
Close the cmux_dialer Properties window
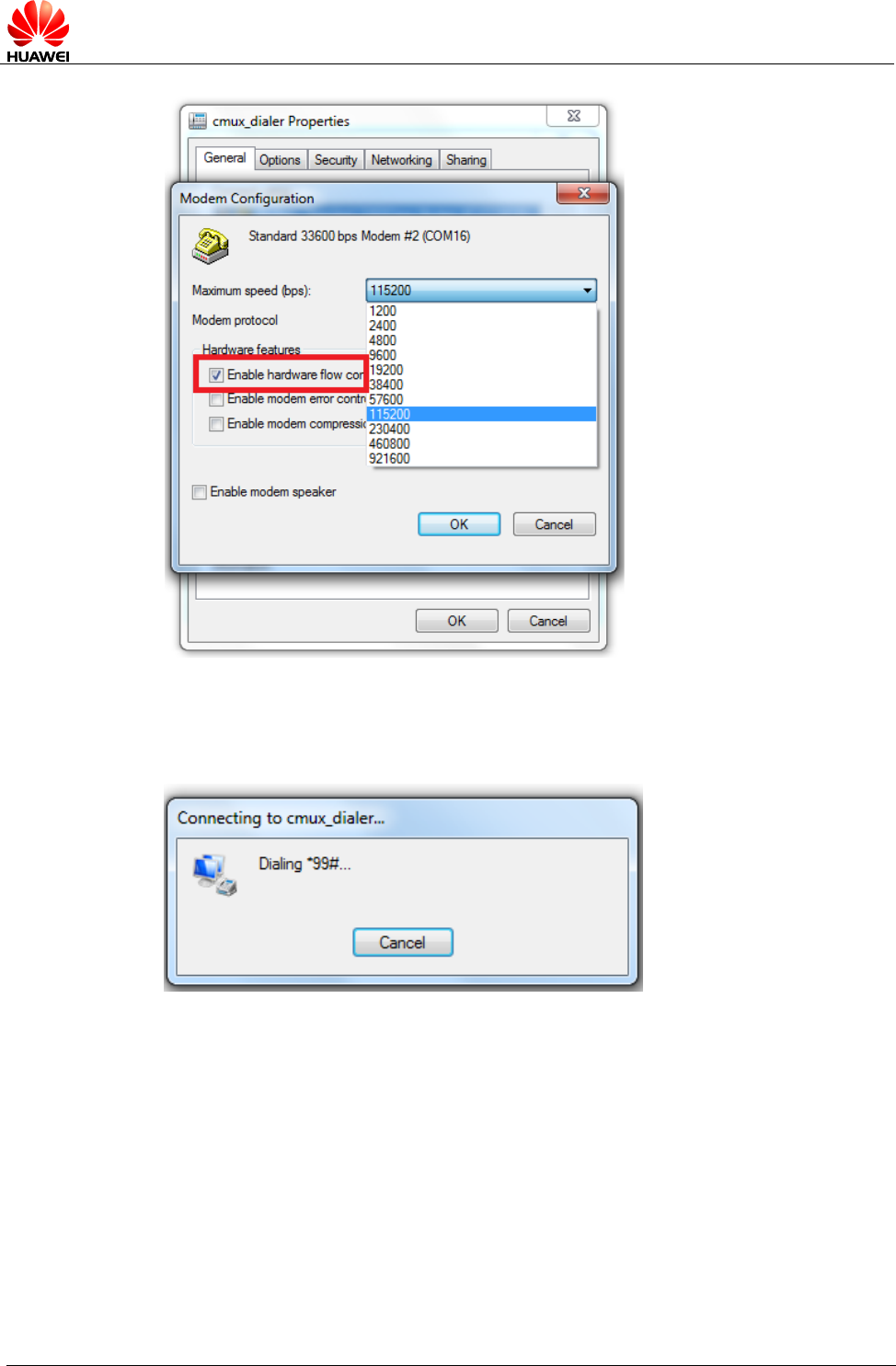click(x=573, y=116)
